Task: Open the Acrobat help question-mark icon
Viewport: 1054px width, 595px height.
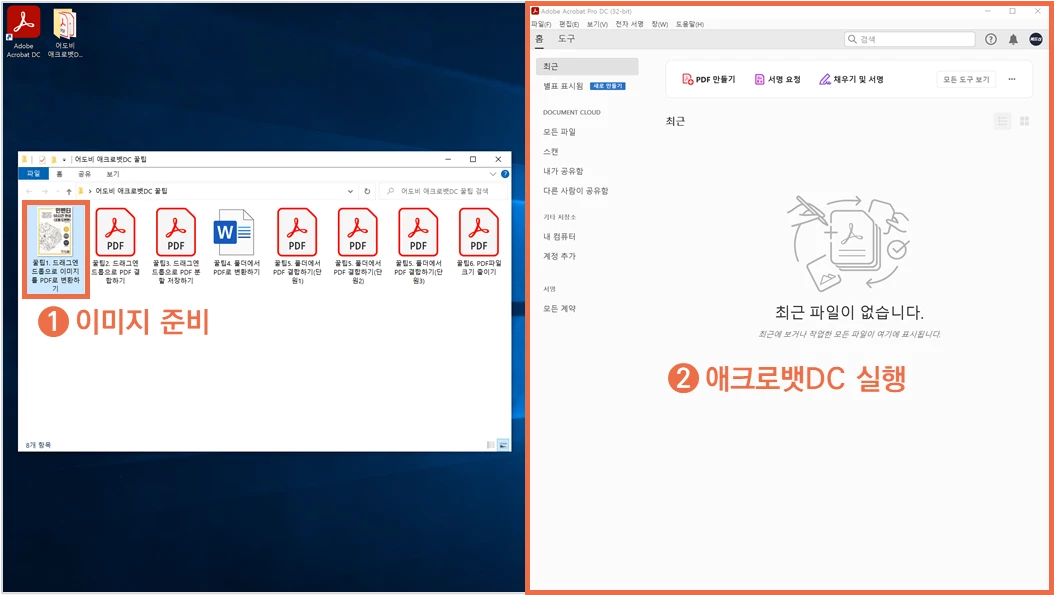Action: point(991,39)
